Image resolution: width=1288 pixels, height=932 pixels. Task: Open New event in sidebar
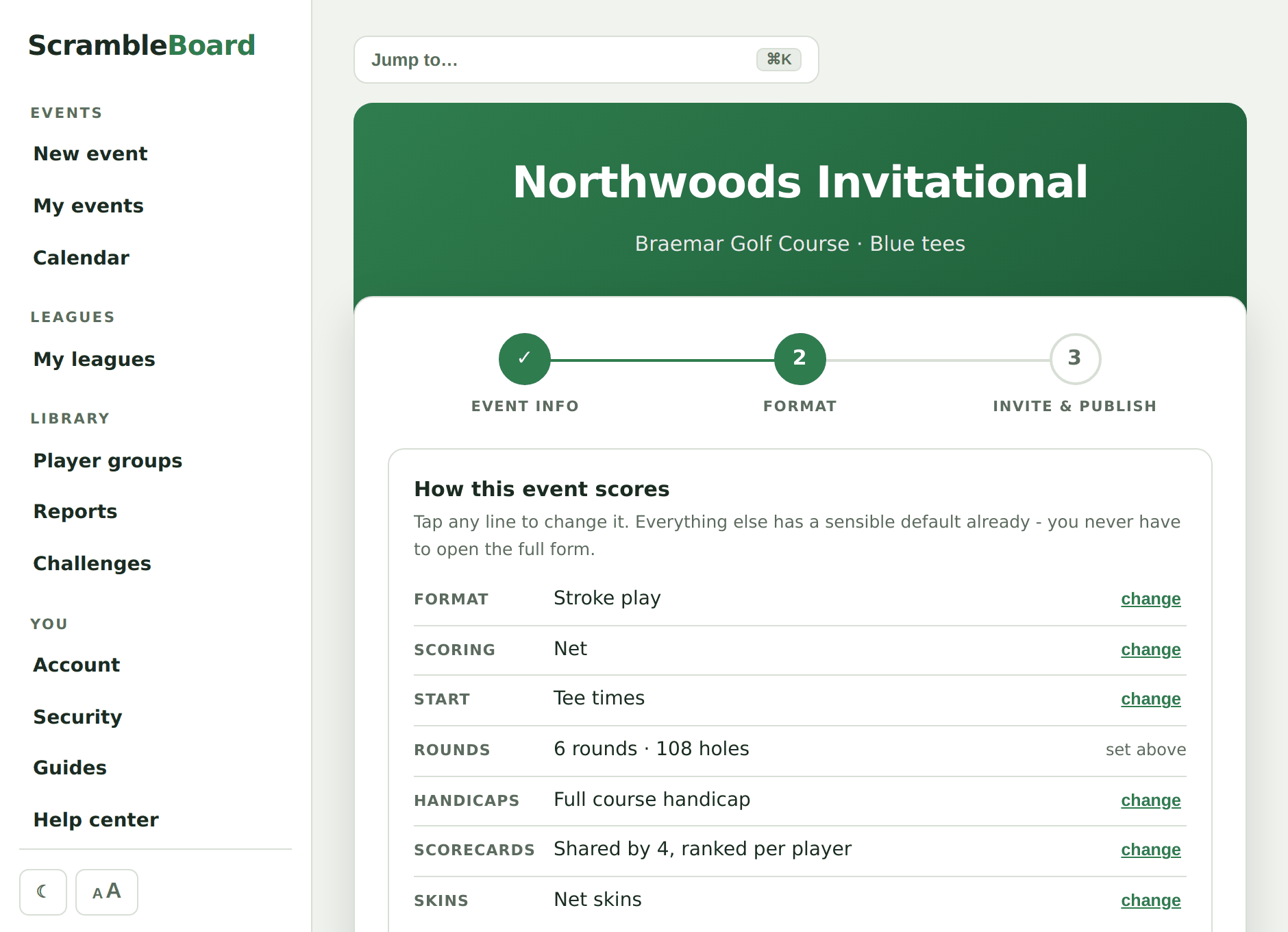(x=90, y=154)
